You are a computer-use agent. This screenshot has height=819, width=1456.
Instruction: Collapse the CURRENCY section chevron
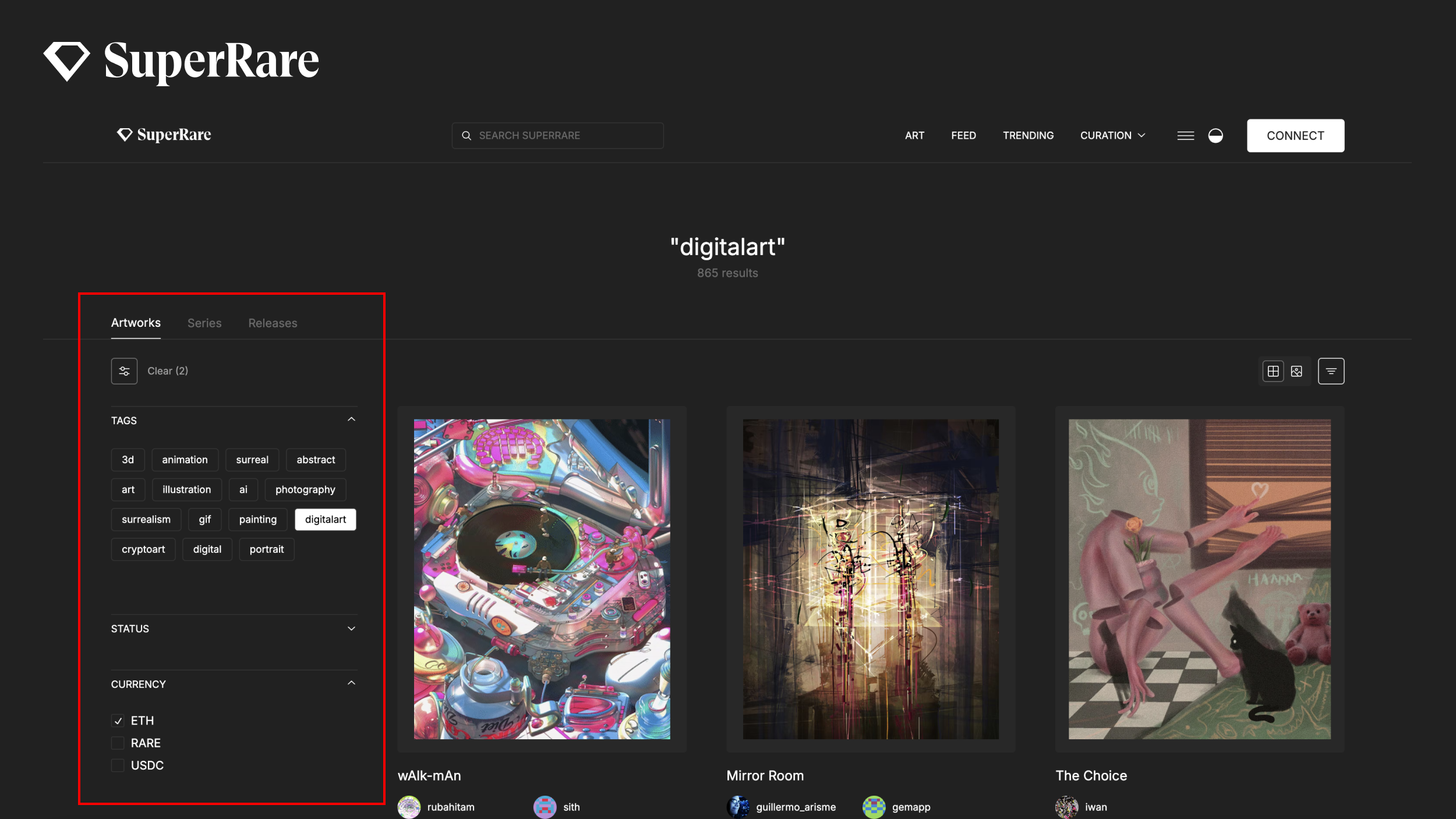pyautogui.click(x=351, y=683)
